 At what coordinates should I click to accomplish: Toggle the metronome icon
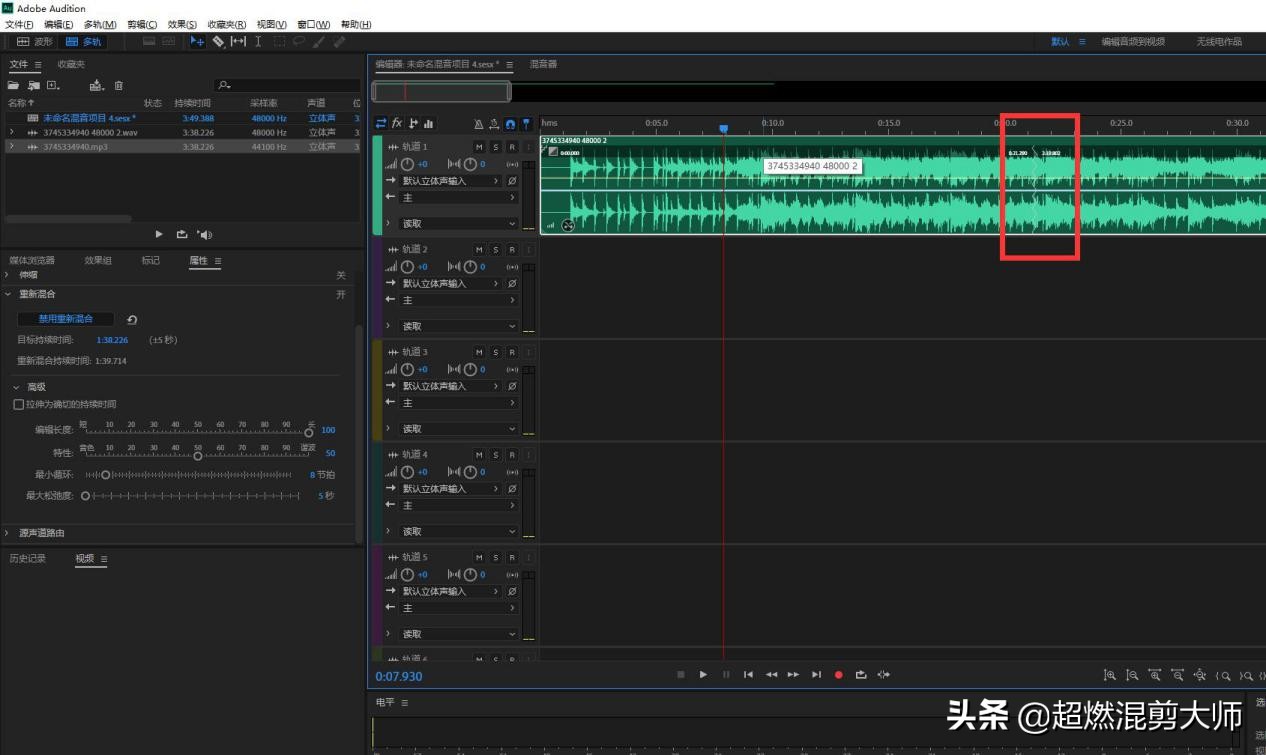click(478, 124)
